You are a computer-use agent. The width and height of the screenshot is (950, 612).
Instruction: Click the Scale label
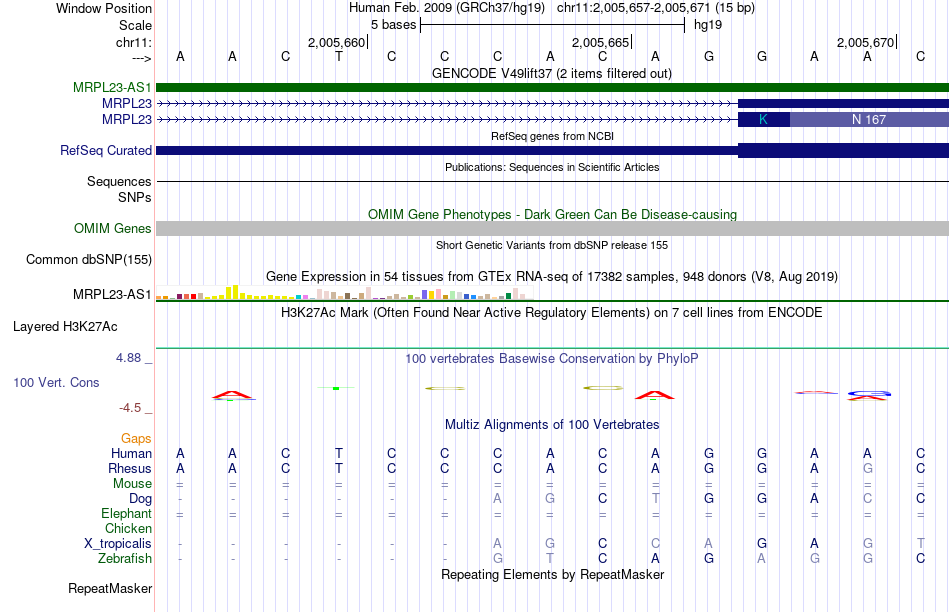(x=135, y=25)
